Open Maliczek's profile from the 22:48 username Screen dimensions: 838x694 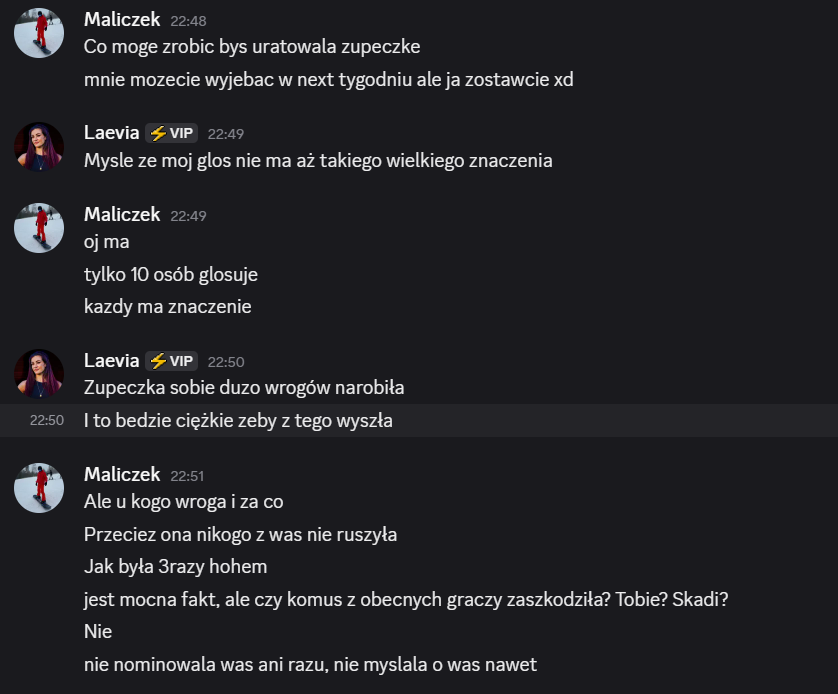pyautogui.click(x=122, y=19)
